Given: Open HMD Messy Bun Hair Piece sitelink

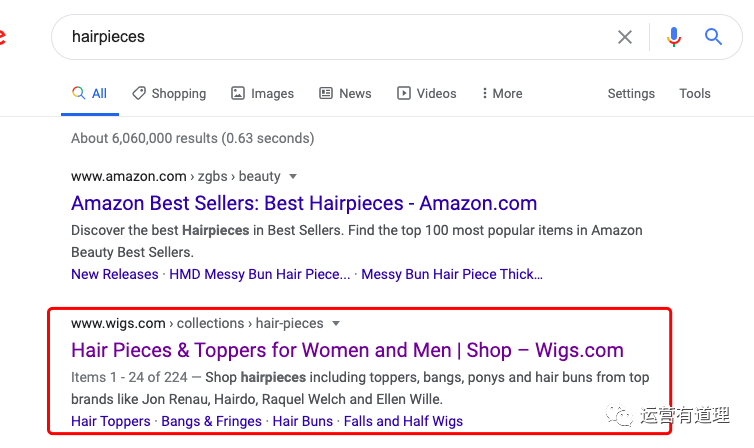Looking at the screenshot, I should (260, 274).
